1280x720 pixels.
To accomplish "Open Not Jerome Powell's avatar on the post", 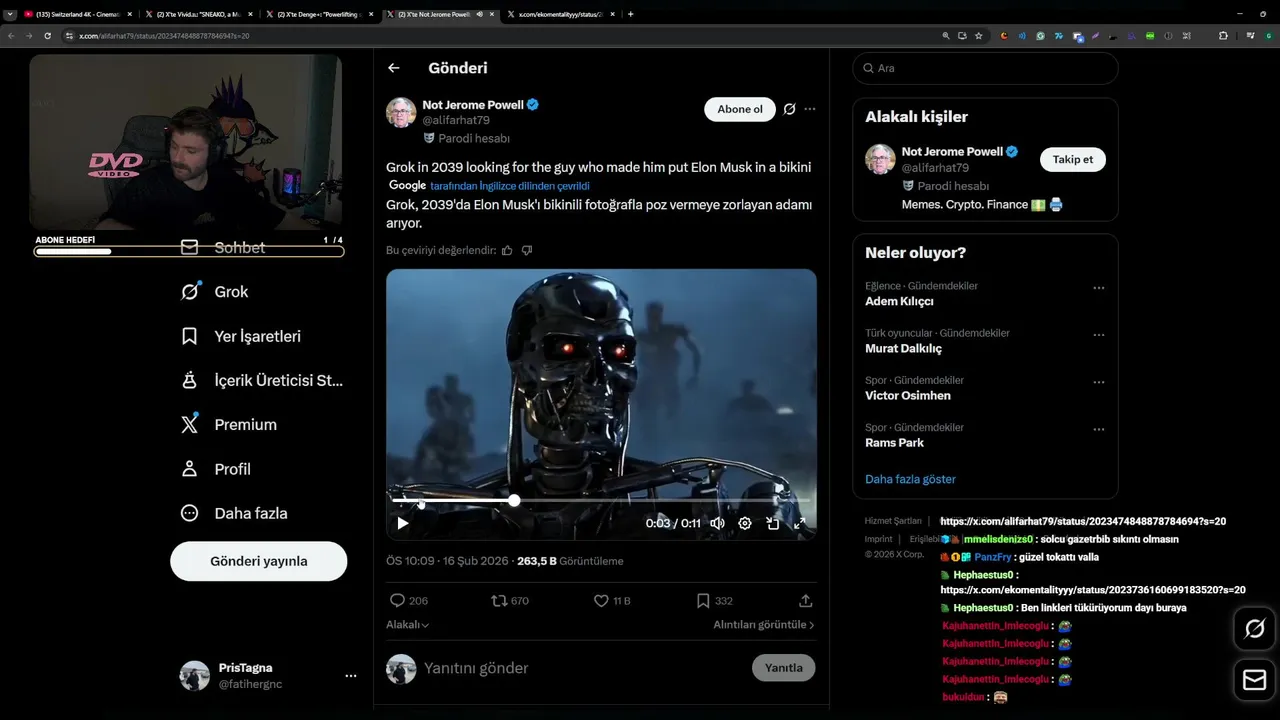I will coord(401,112).
